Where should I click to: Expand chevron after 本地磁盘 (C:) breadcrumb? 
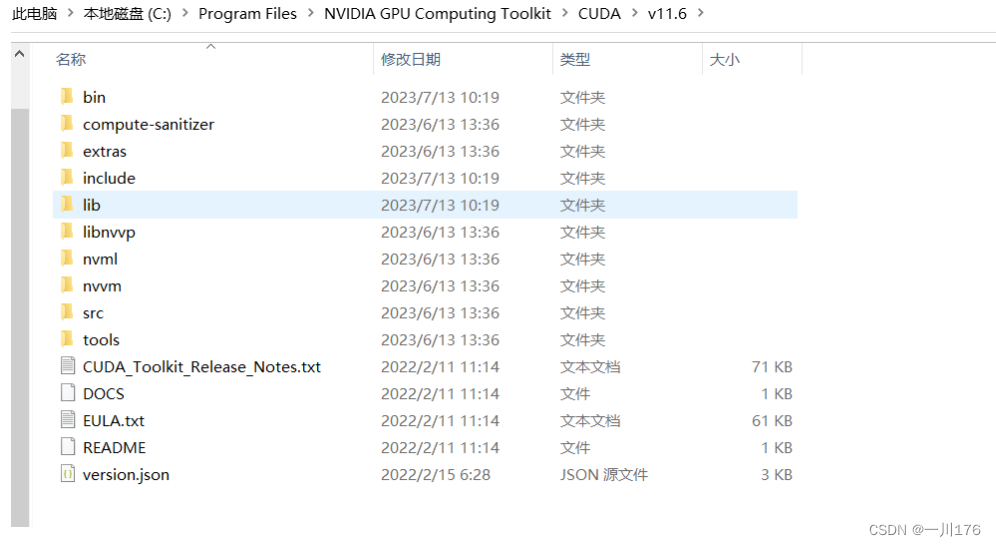click(x=185, y=13)
